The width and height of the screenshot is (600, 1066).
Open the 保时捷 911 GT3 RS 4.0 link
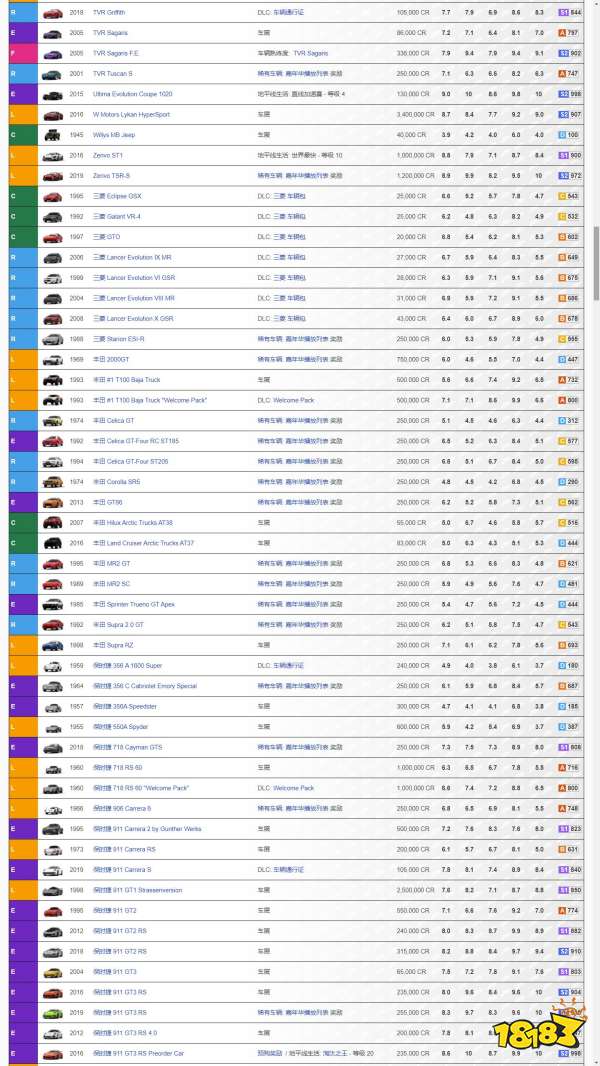(124, 1033)
